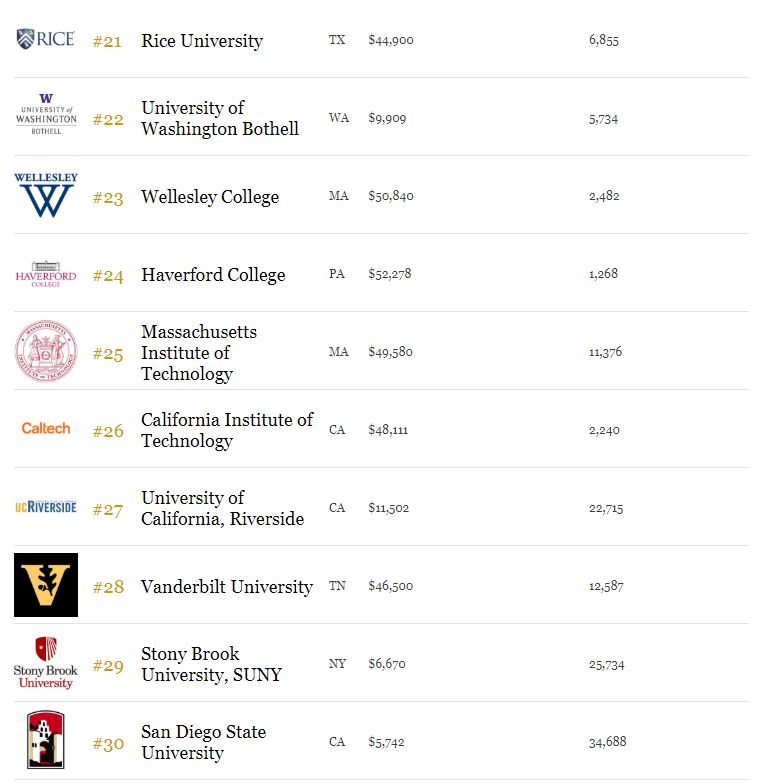This screenshot has height=784, width=765.
Task: Select the Haverford College logo
Action: (45, 274)
